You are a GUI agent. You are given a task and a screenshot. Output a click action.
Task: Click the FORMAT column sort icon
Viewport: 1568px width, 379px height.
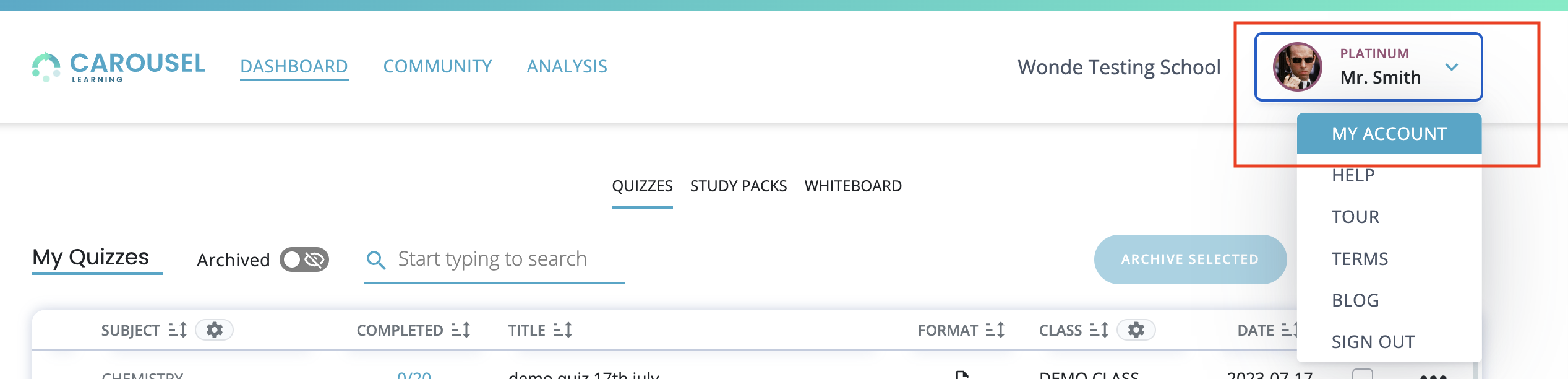[x=995, y=330]
